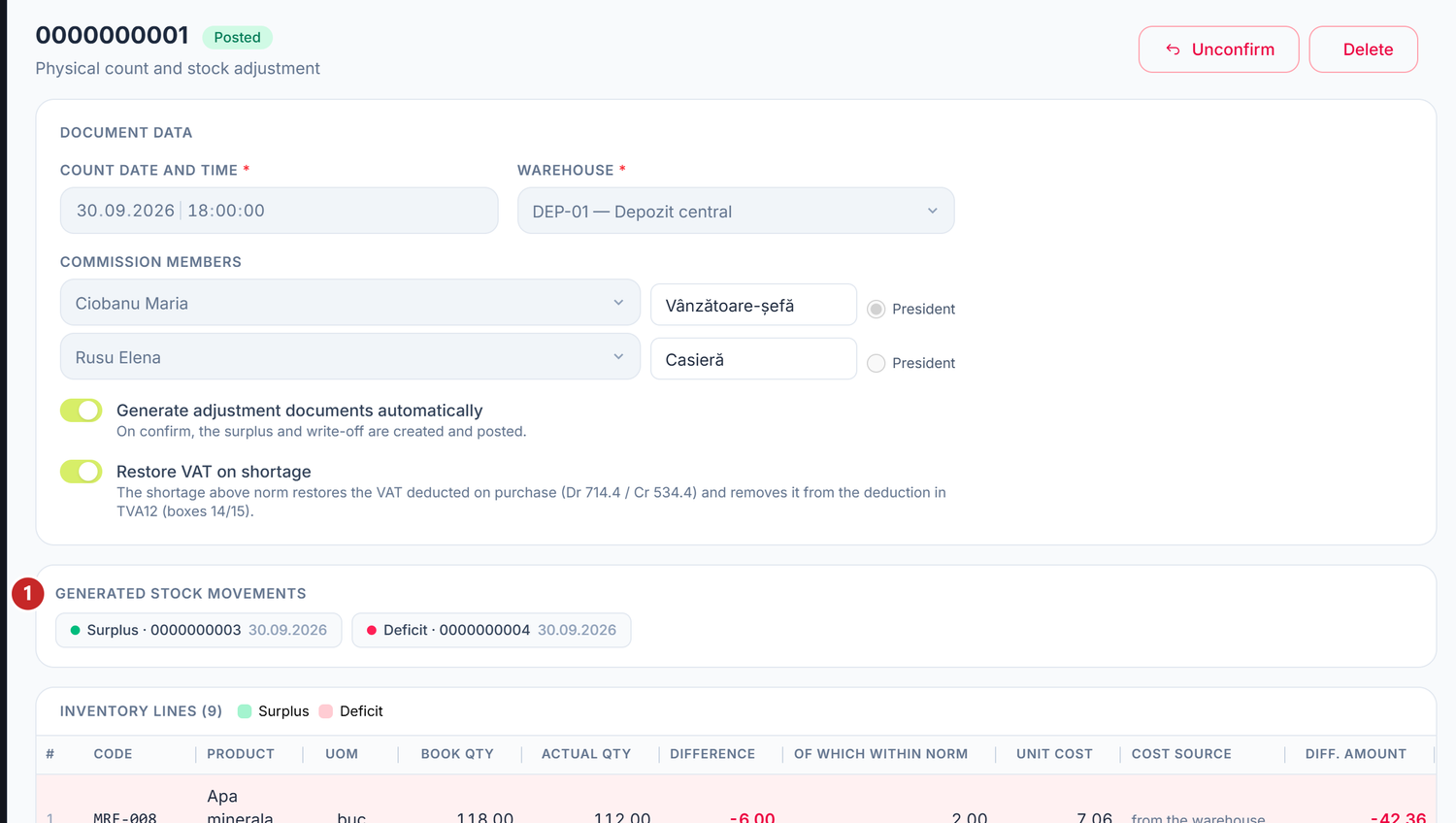This screenshot has width=1456, height=823.
Task: Click the Casieră role field
Action: coord(753,359)
